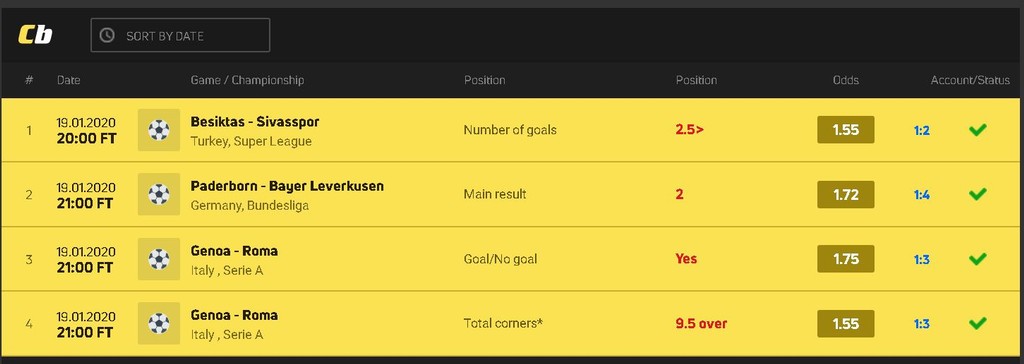
Task: Select soccer ball icon for Paderborn - Bayer Leverkusen
Action: click(x=159, y=194)
